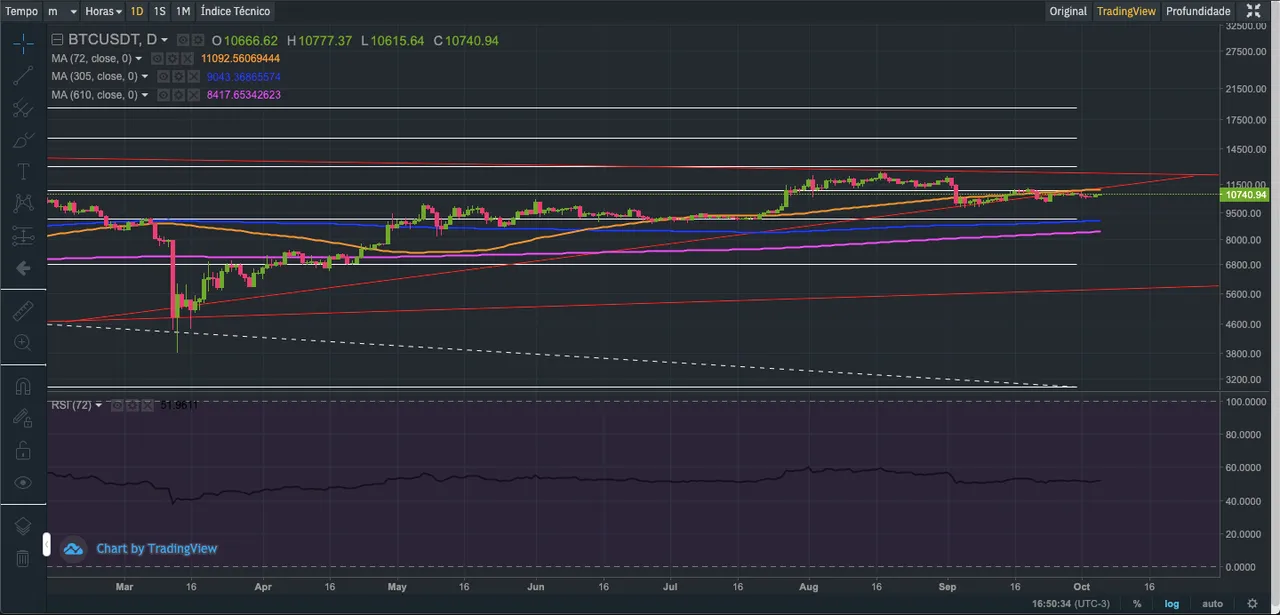The image size is (1280, 615).
Task: Open the pitchfork drawing tools
Action: tap(23, 108)
